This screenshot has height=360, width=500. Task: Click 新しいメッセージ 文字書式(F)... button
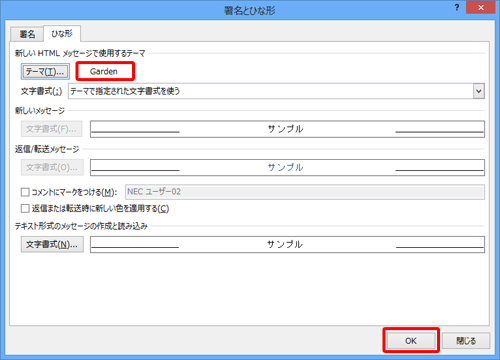52,129
